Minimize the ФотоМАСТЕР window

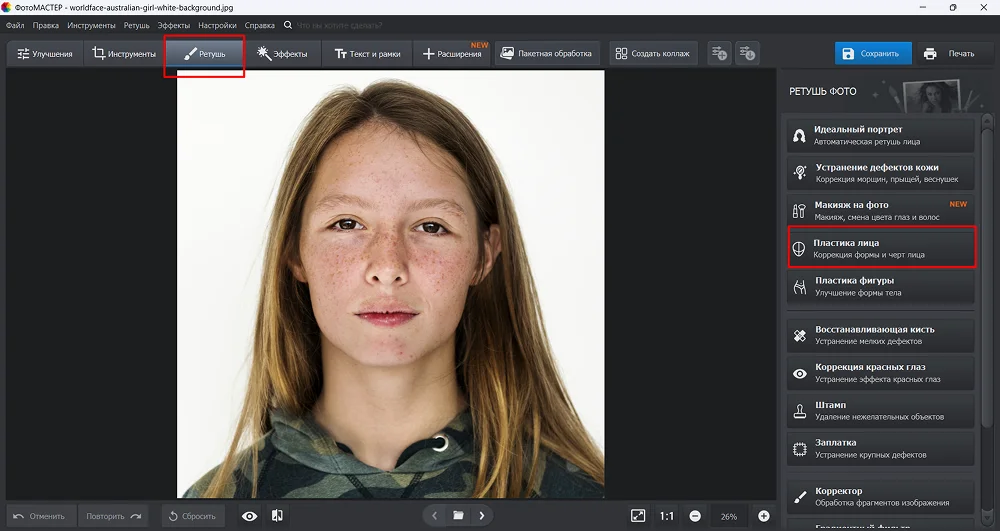pyautogui.click(x=923, y=8)
